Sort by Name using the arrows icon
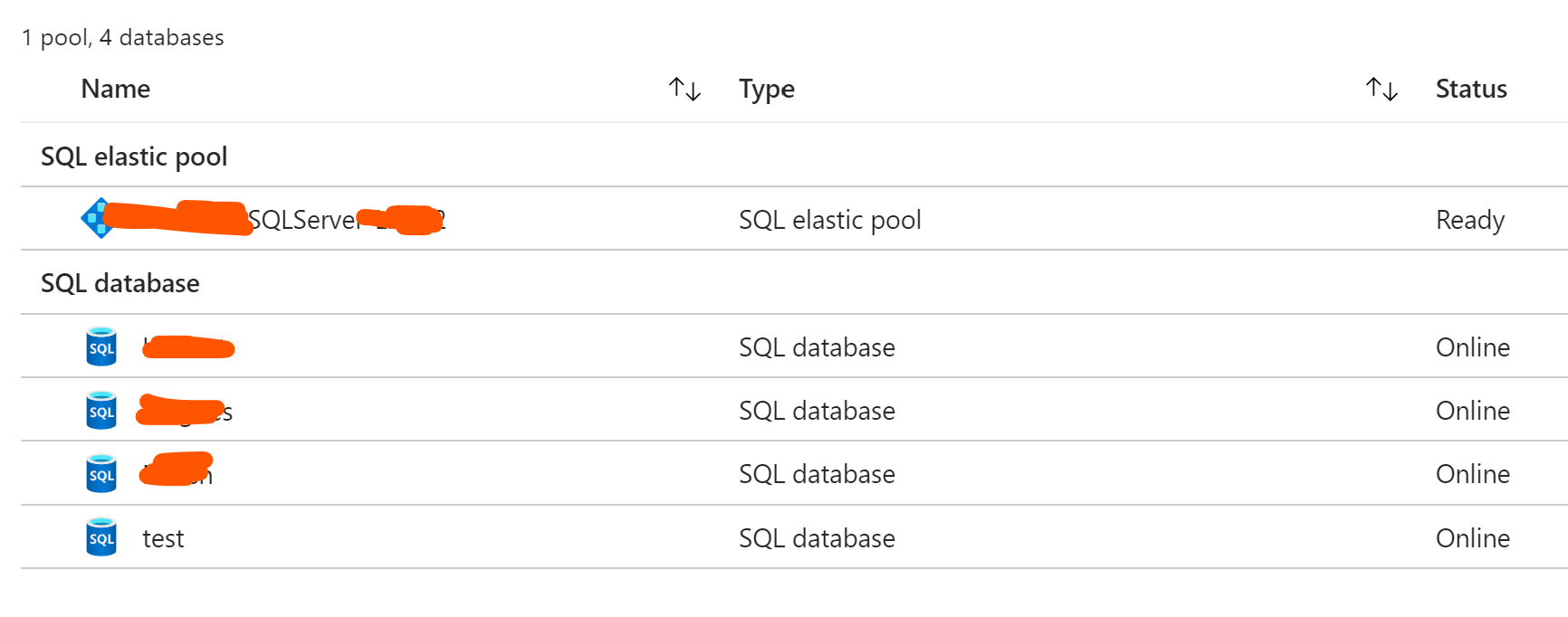Screen dimensions: 1568x617 click(x=684, y=89)
